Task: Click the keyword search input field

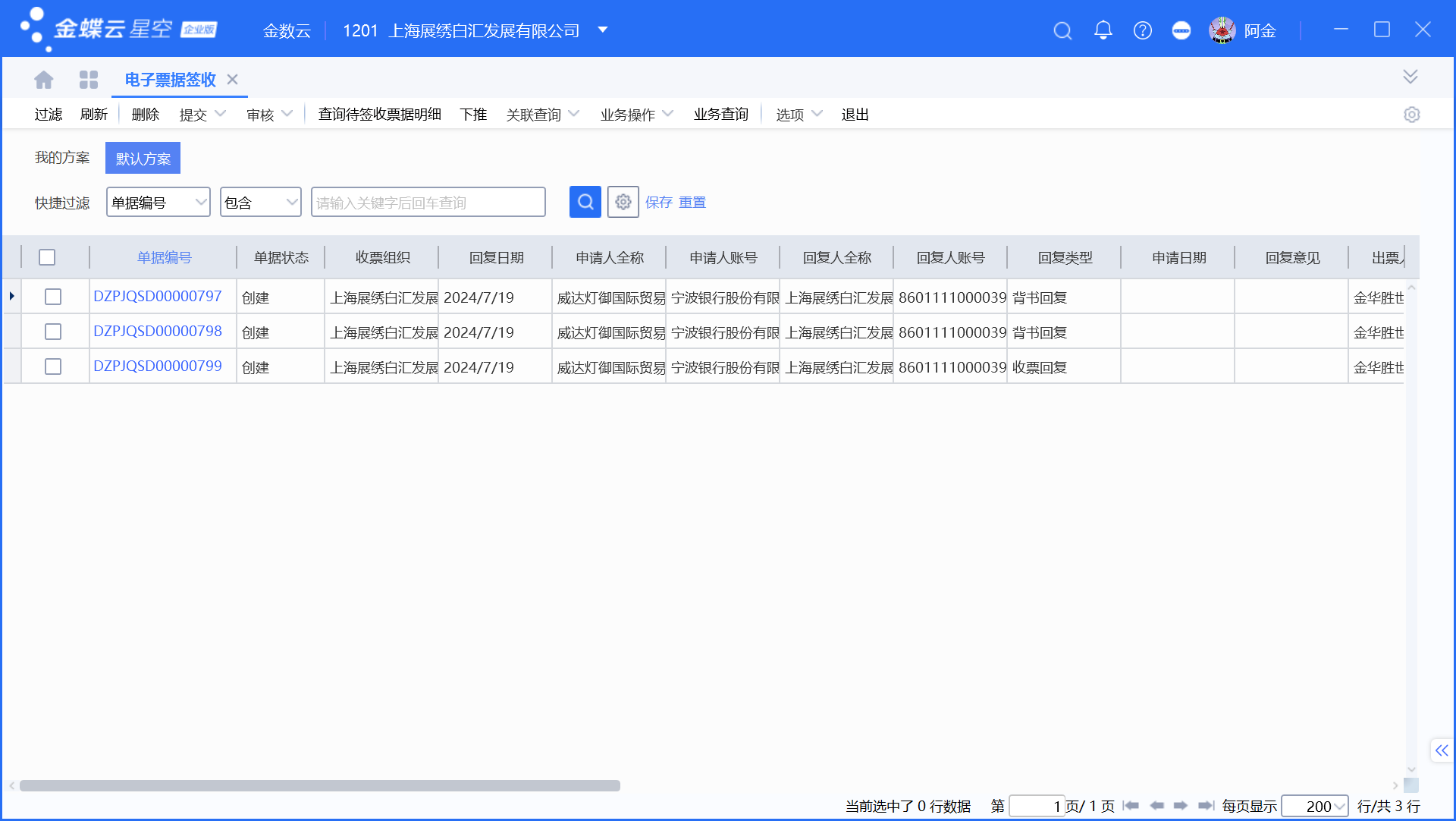Action: pyautogui.click(x=428, y=202)
